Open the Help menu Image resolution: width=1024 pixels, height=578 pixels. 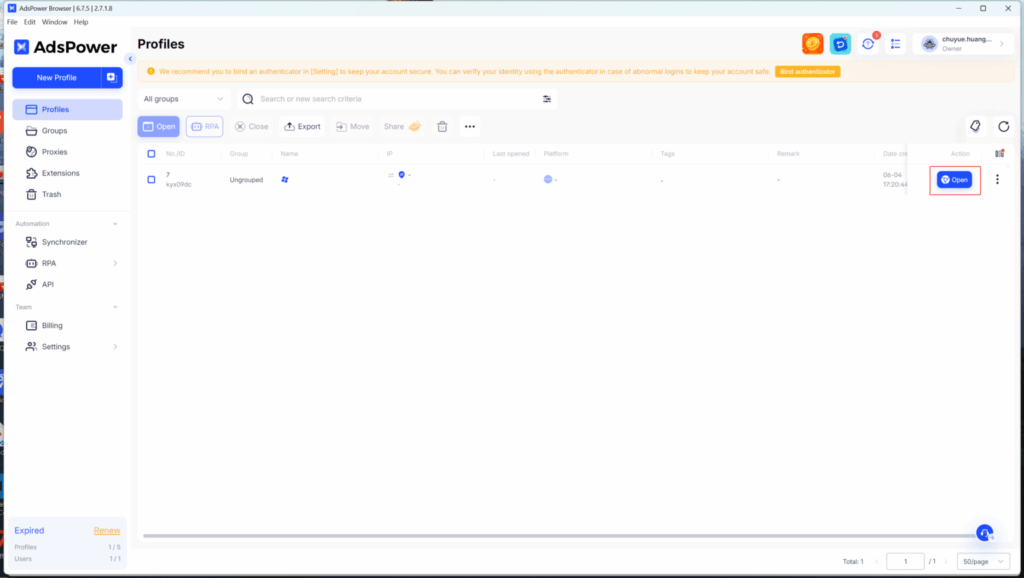80,22
